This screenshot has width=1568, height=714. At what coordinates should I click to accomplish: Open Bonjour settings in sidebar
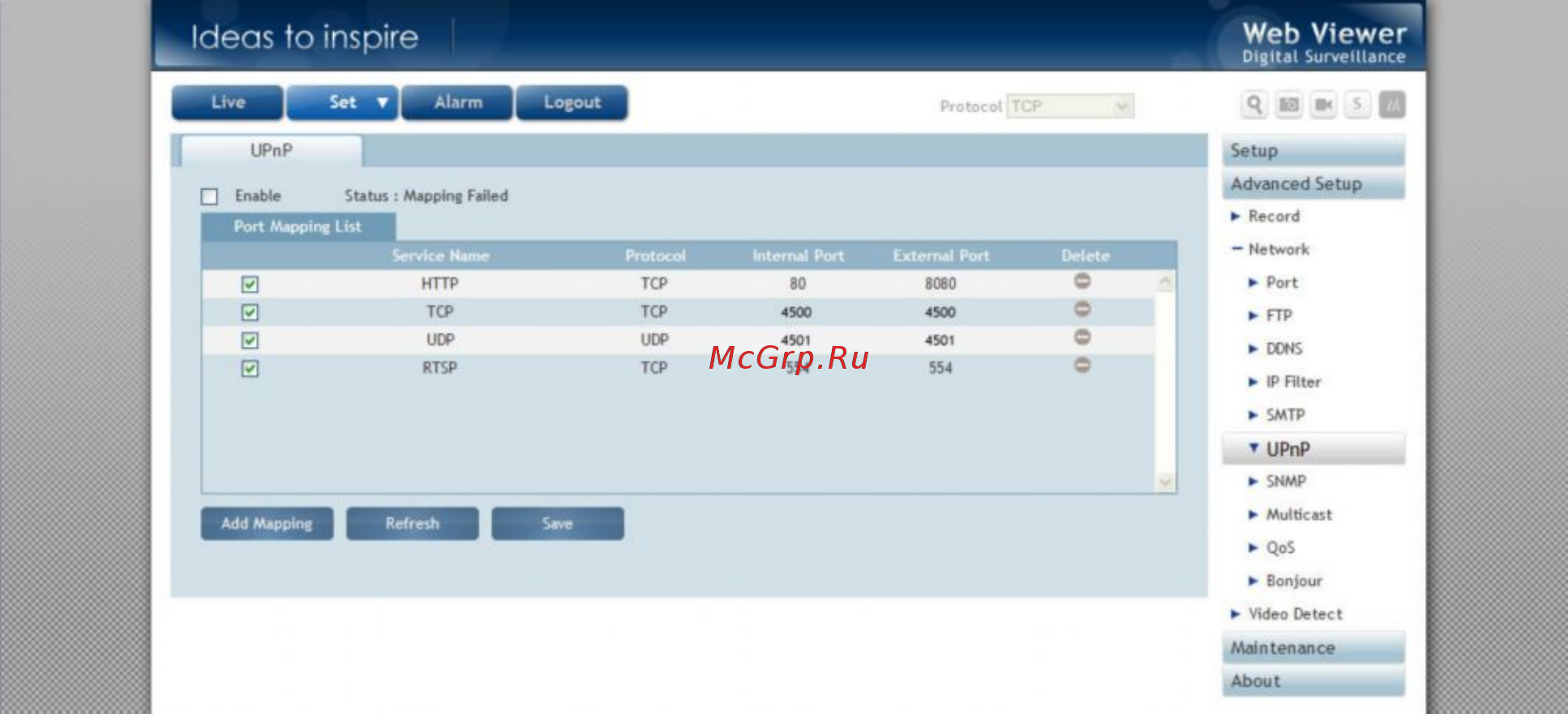coord(1285,581)
